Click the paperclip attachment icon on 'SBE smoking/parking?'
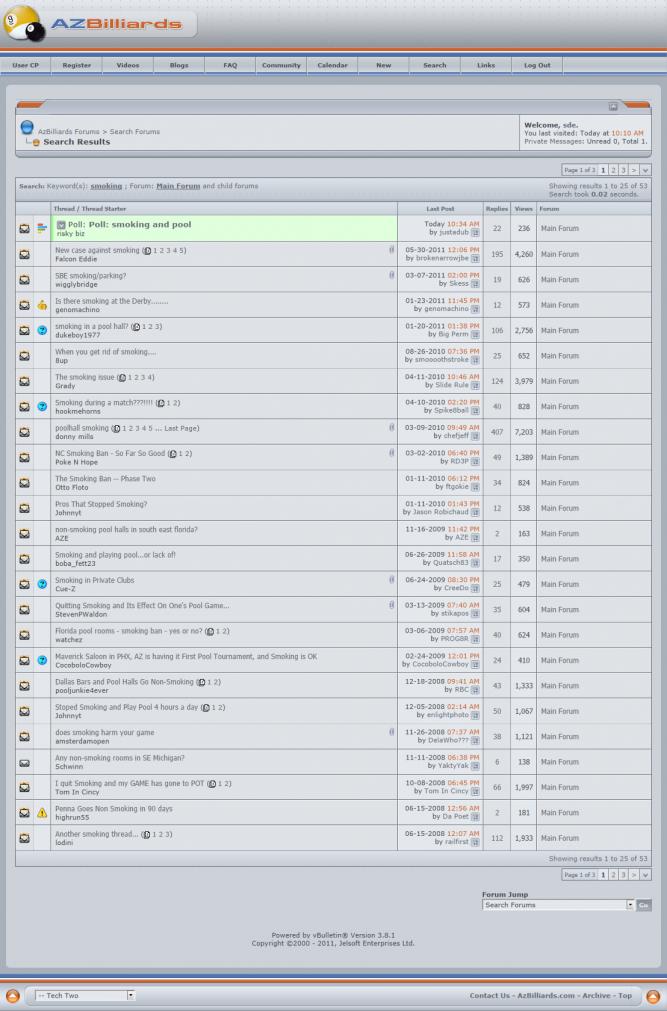667x1011 pixels. (391, 275)
